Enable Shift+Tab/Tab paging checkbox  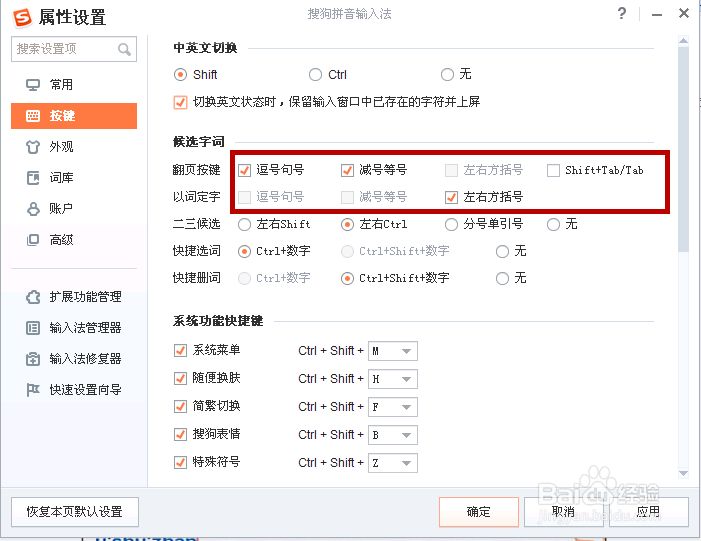point(554,170)
